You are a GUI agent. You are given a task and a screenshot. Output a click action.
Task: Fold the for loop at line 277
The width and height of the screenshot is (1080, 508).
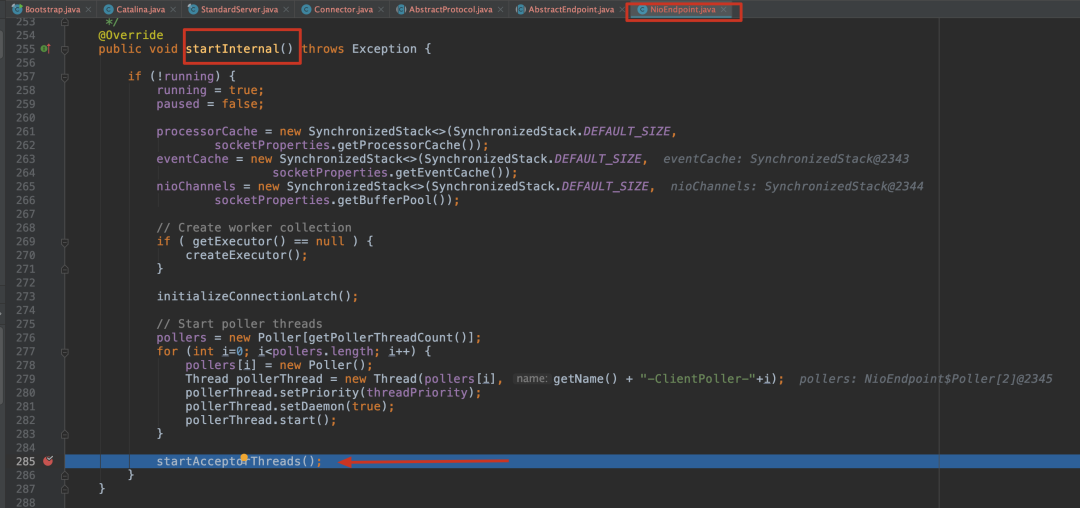tap(62, 351)
